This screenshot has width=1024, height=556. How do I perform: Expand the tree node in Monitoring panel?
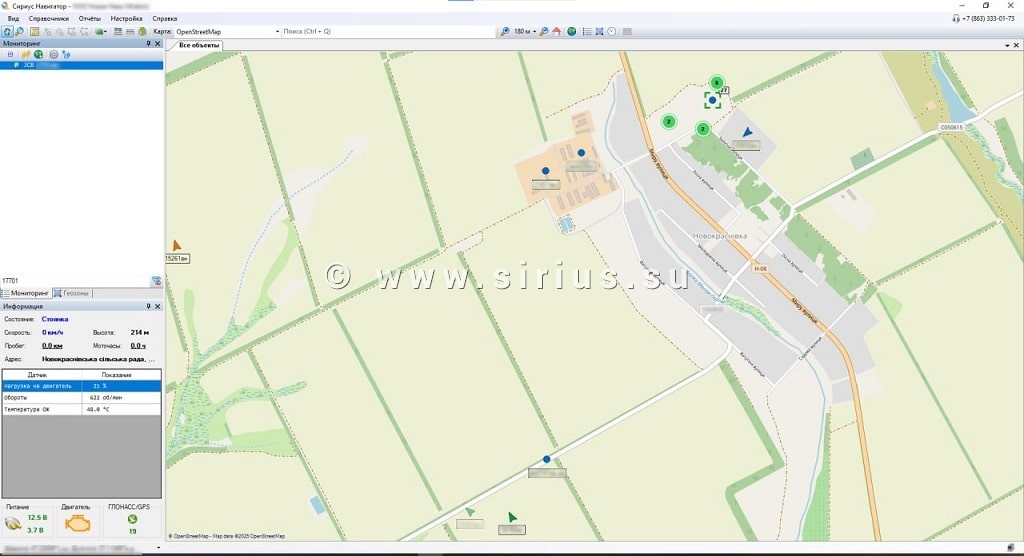(10, 54)
